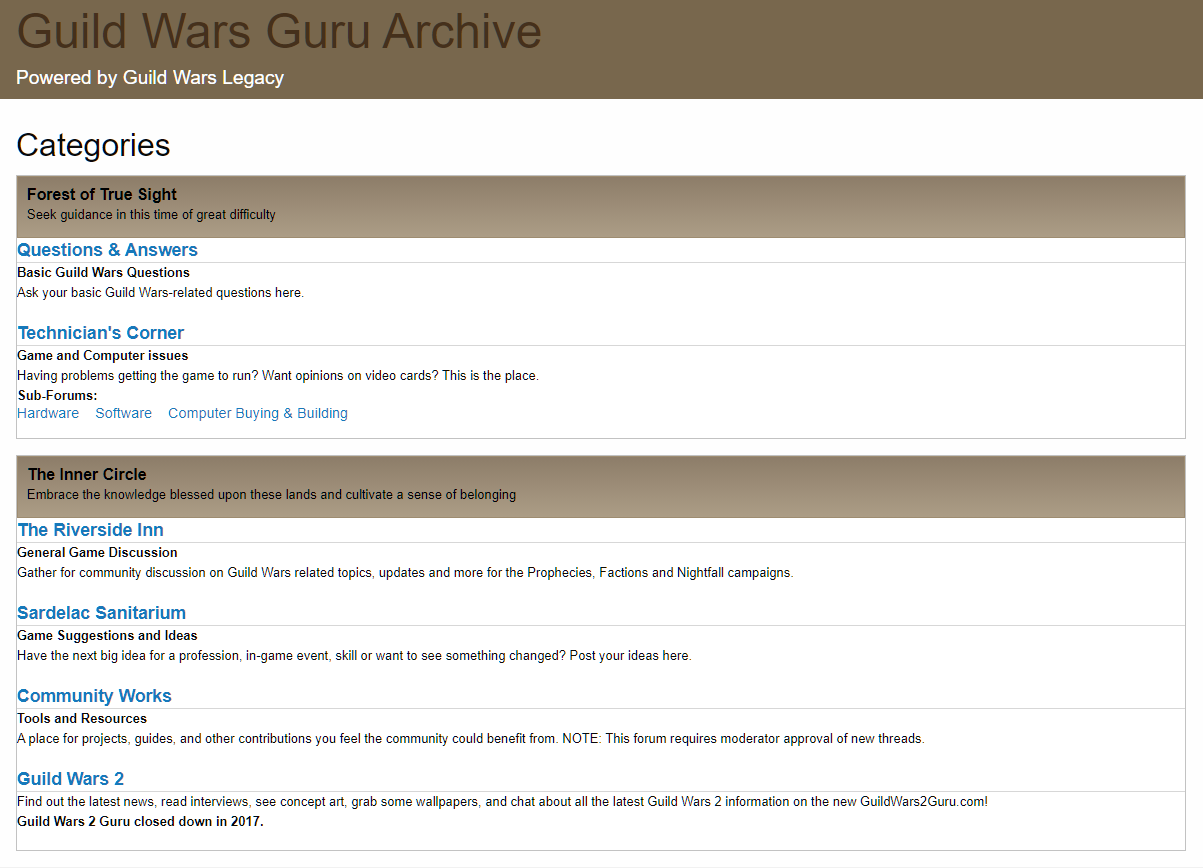Viewport: 1203px width, 868px height.
Task: Go to the Software sub-forum
Action: [x=123, y=413]
